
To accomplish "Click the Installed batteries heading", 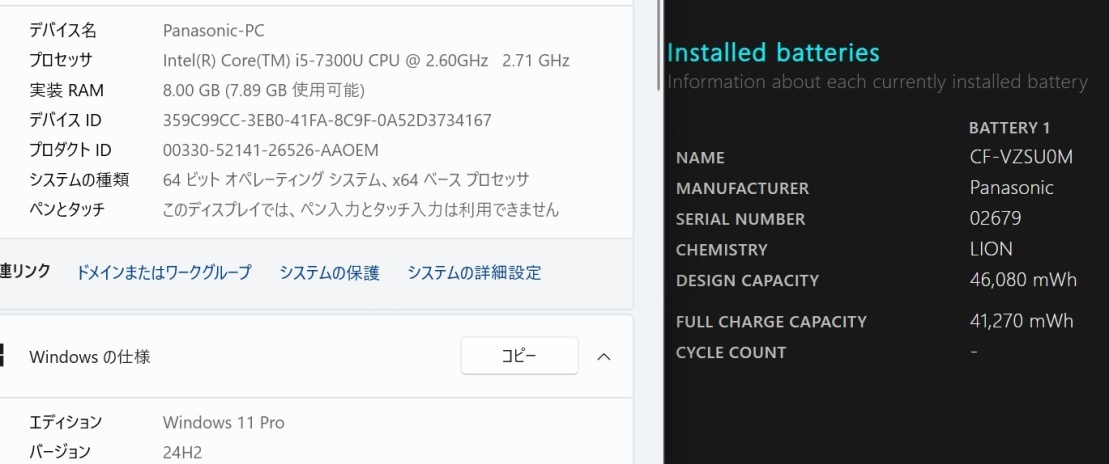I will [773, 52].
